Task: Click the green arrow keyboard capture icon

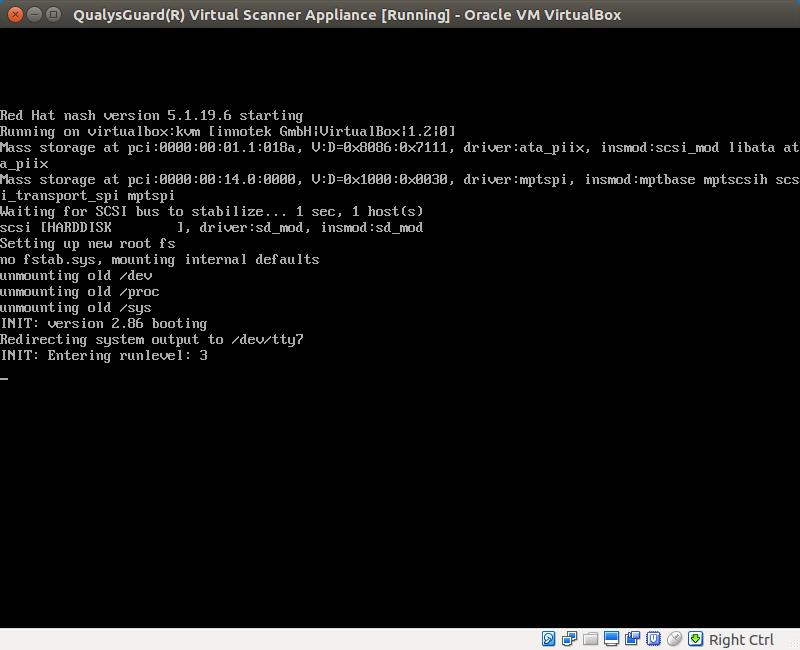Action: tap(695, 639)
